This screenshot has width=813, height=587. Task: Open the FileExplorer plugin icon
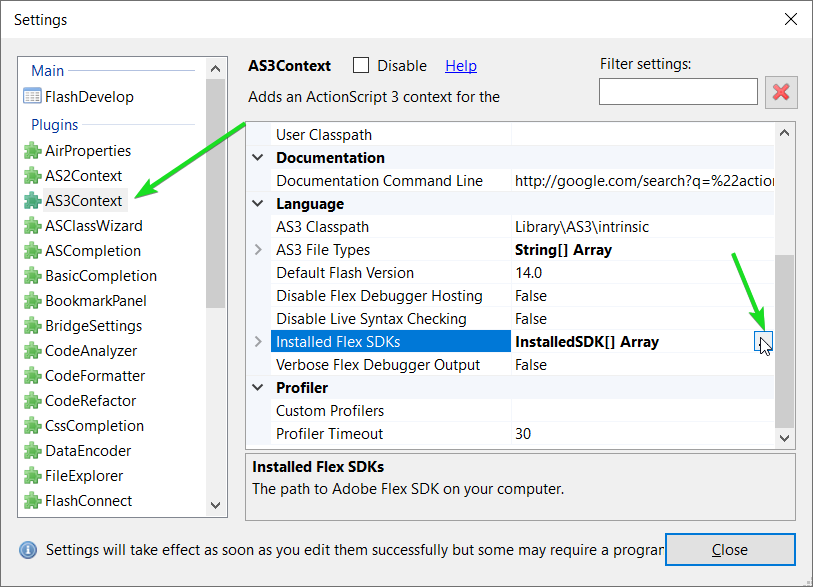pos(32,476)
